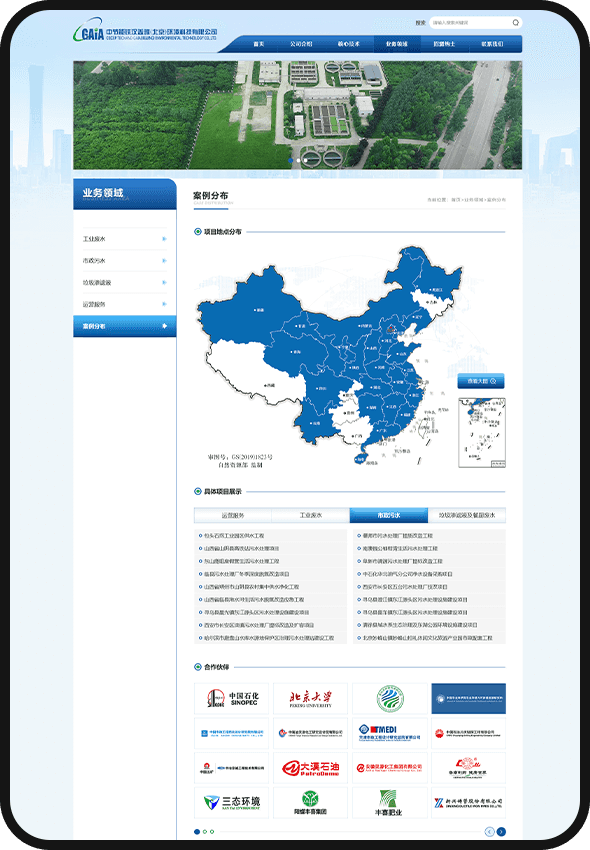Expand the 市政污水 sidebar item arrow
Screen dimensions: 590x850
[164, 261]
